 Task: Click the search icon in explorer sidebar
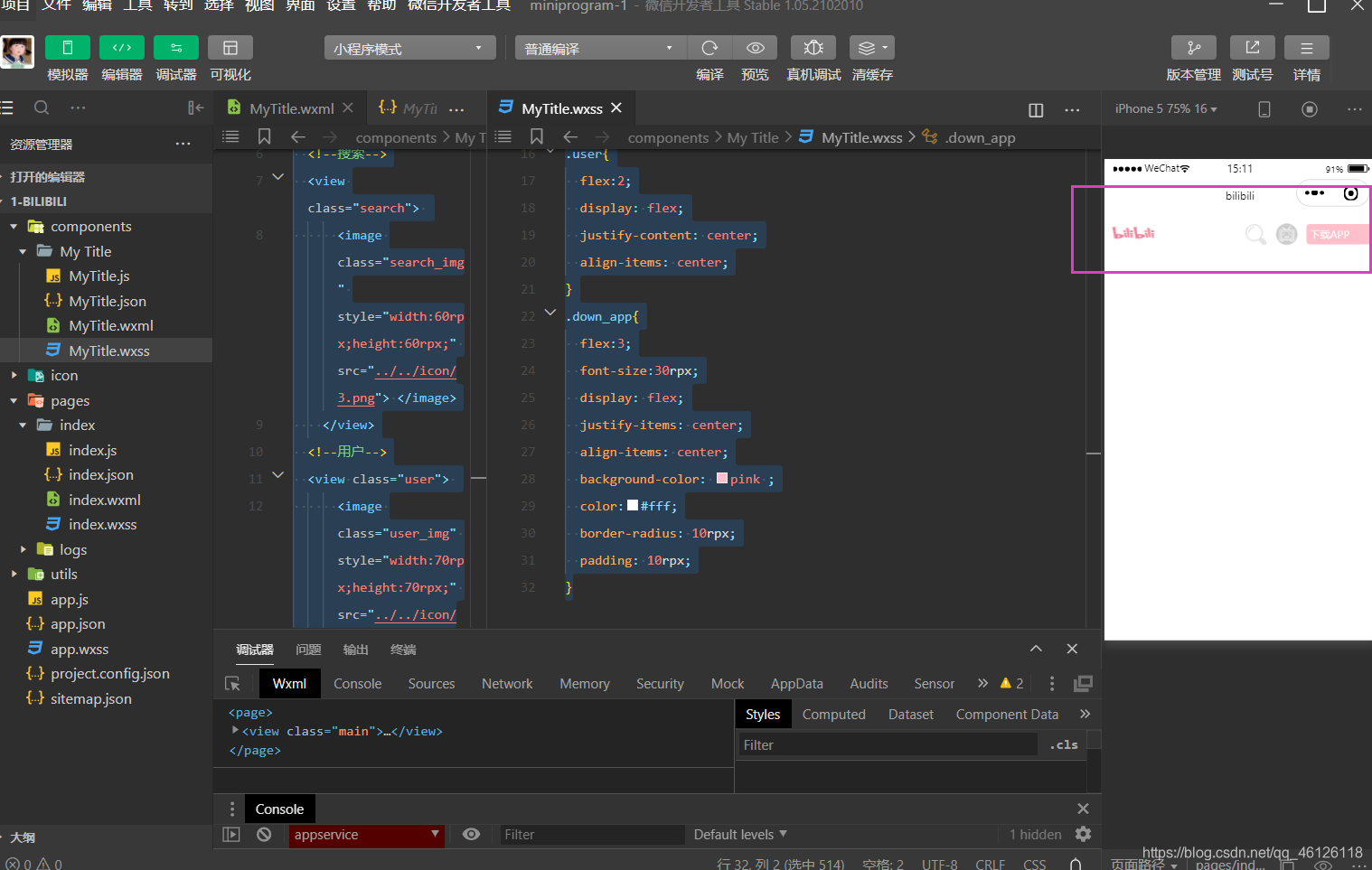point(42,108)
